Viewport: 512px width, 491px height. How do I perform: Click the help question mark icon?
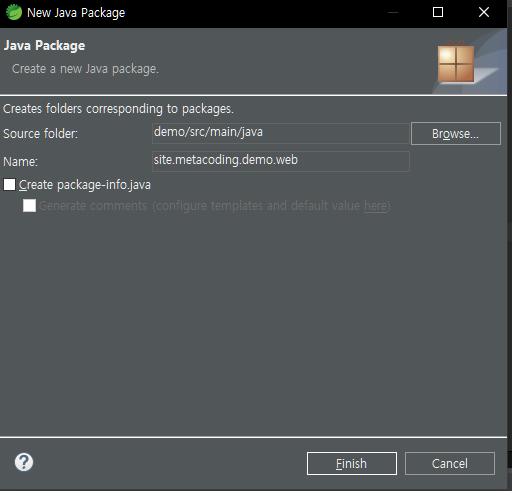[24, 462]
